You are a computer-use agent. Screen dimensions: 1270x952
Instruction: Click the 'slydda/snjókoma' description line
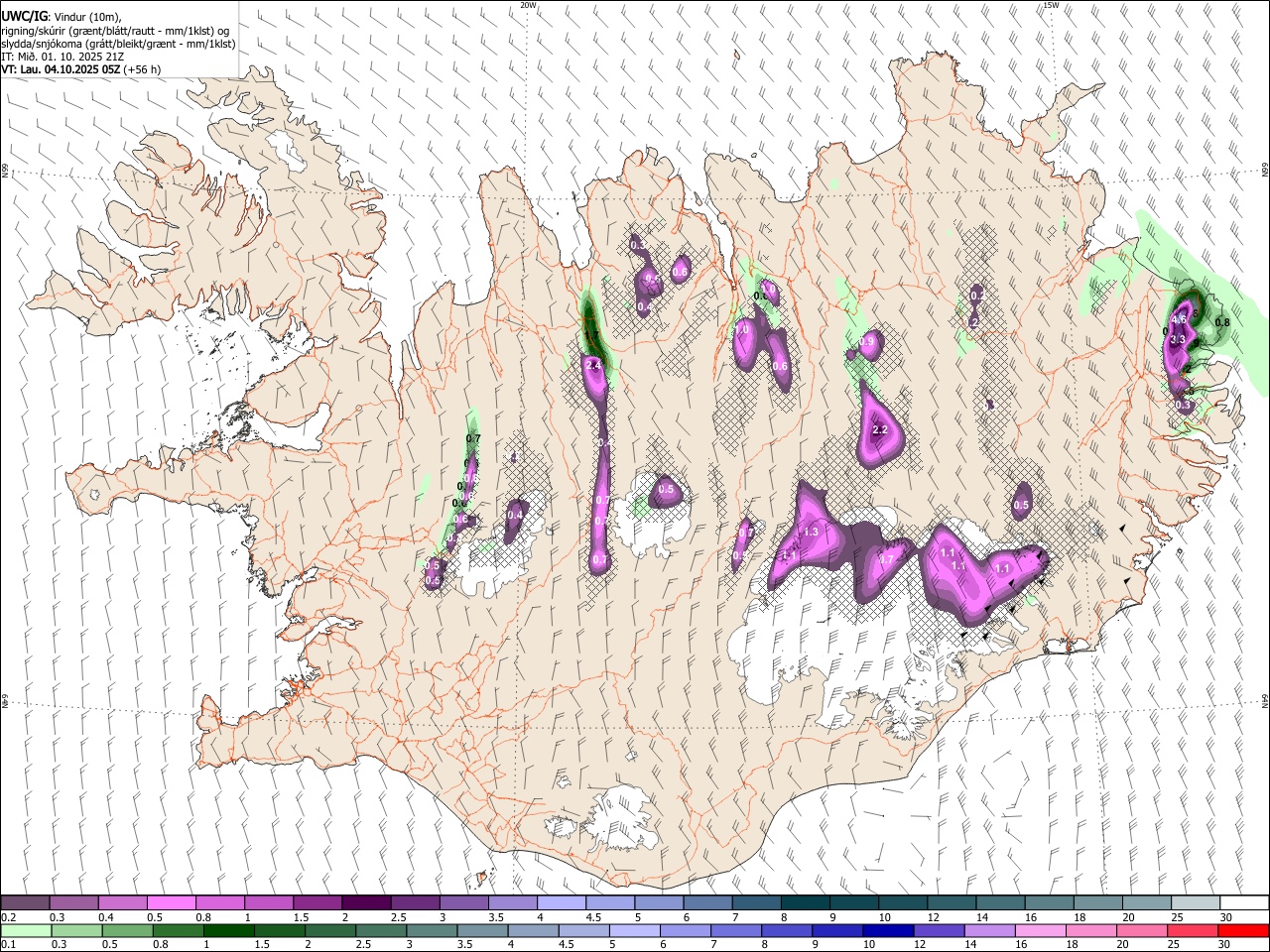[118, 44]
